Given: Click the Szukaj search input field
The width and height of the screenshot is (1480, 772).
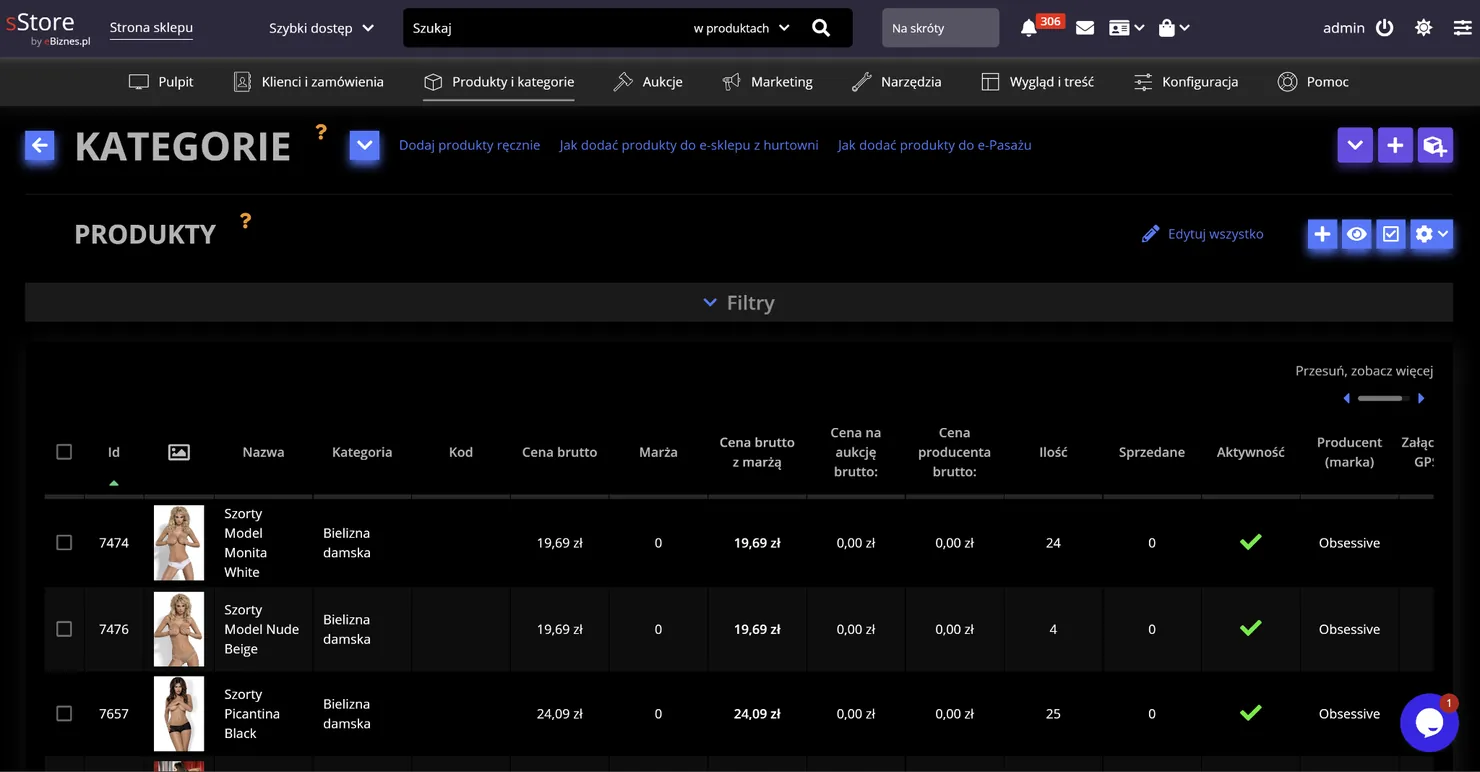Looking at the screenshot, I should click(x=545, y=28).
